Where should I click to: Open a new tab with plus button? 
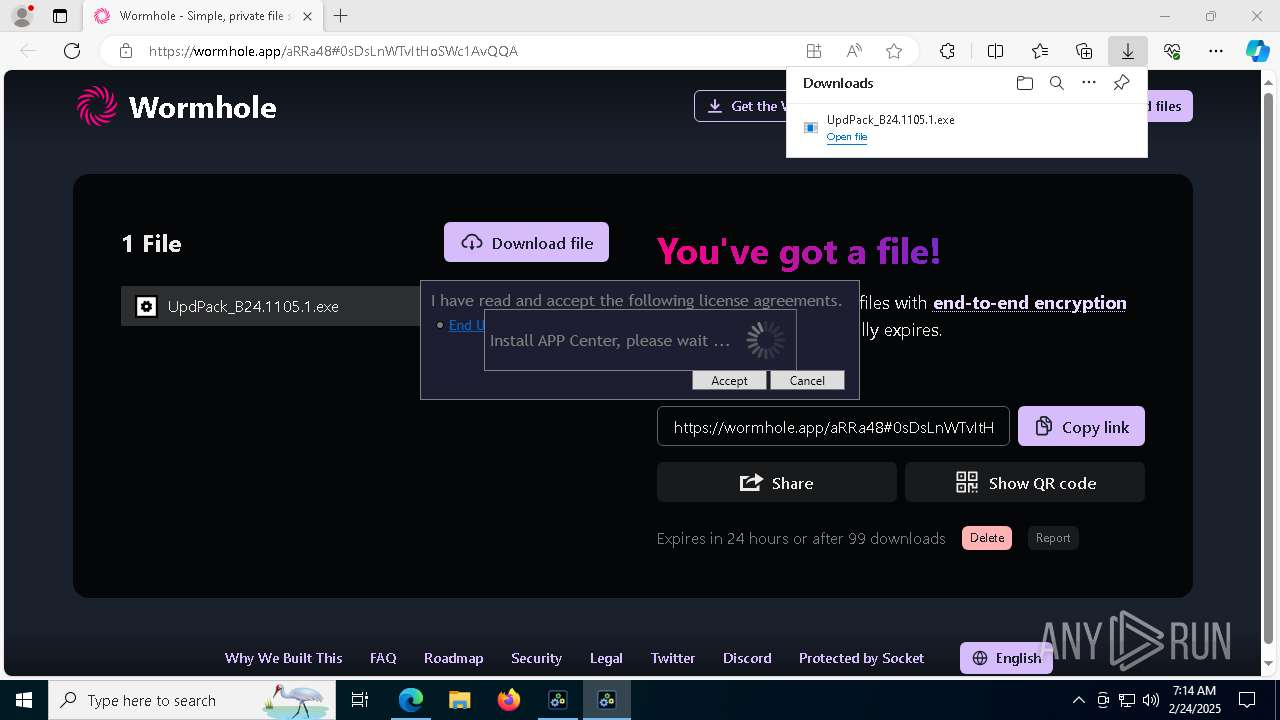tap(341, 16)
